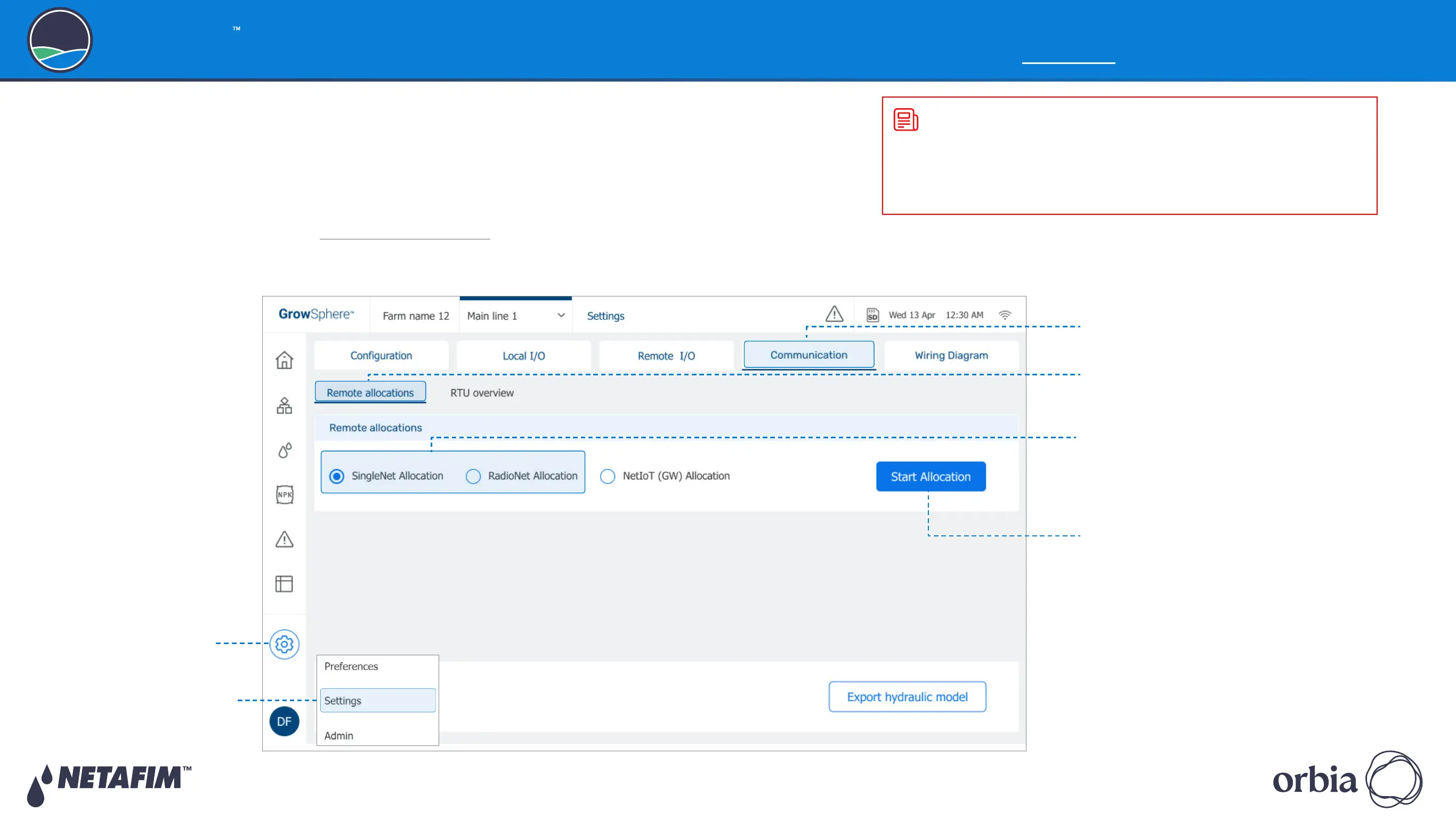1456x819 pixels.
Task: Click the Start Allocation button
Action: click(x=931, y=476)
